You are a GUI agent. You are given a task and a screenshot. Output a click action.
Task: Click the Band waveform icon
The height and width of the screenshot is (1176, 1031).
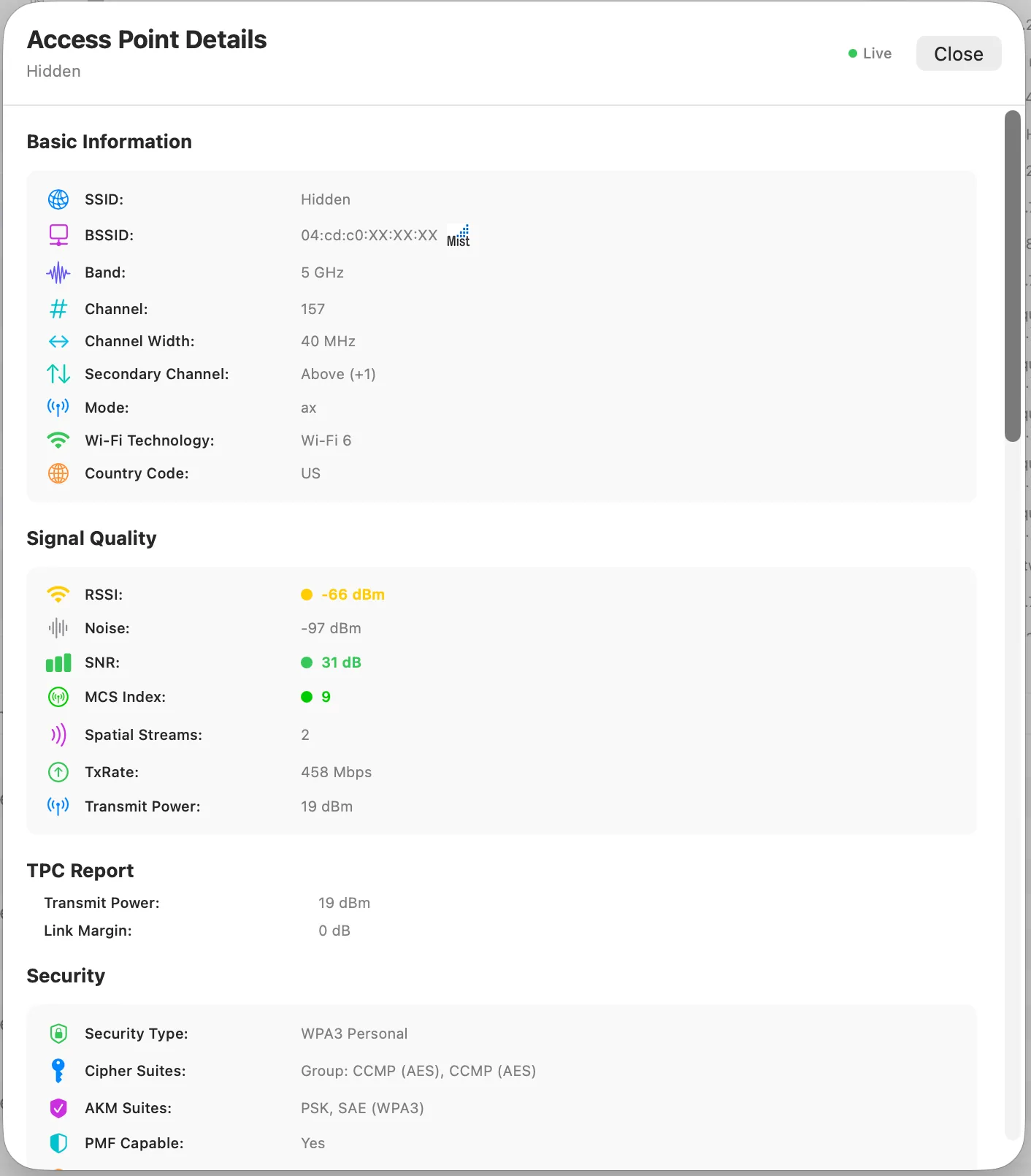point(58,272)
